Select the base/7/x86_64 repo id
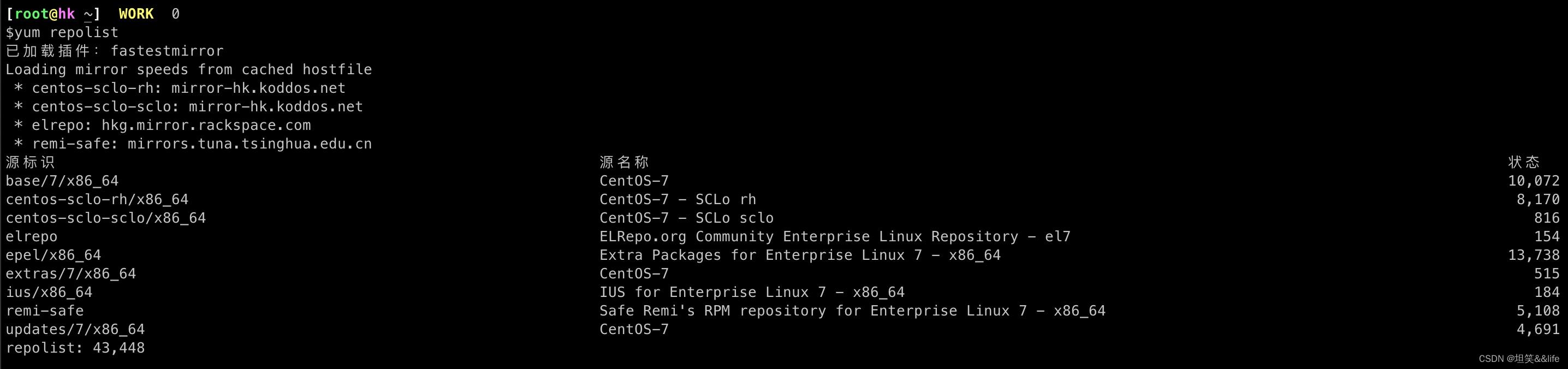Screen dimensions: 1568x369 tap(62, 181)
